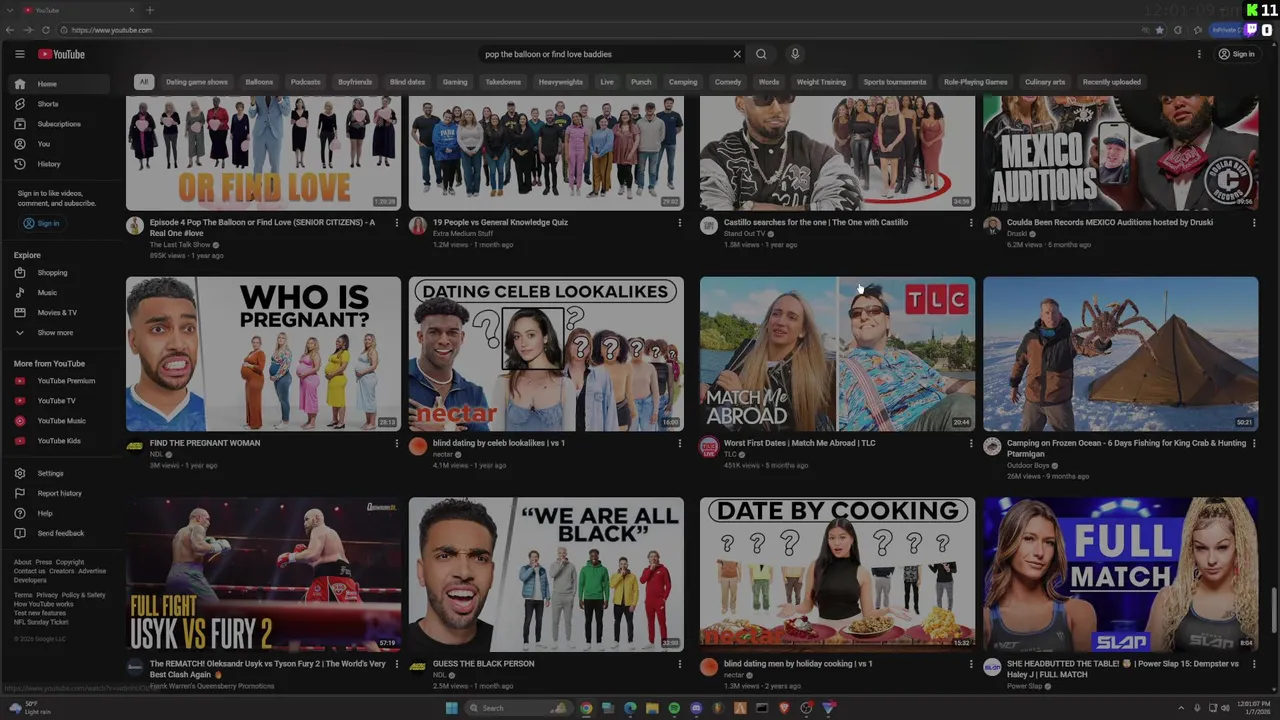Play the WHO IS PREGNANT thumbnail
This screenshot has height=720, width=1280.
click(263, 354)
